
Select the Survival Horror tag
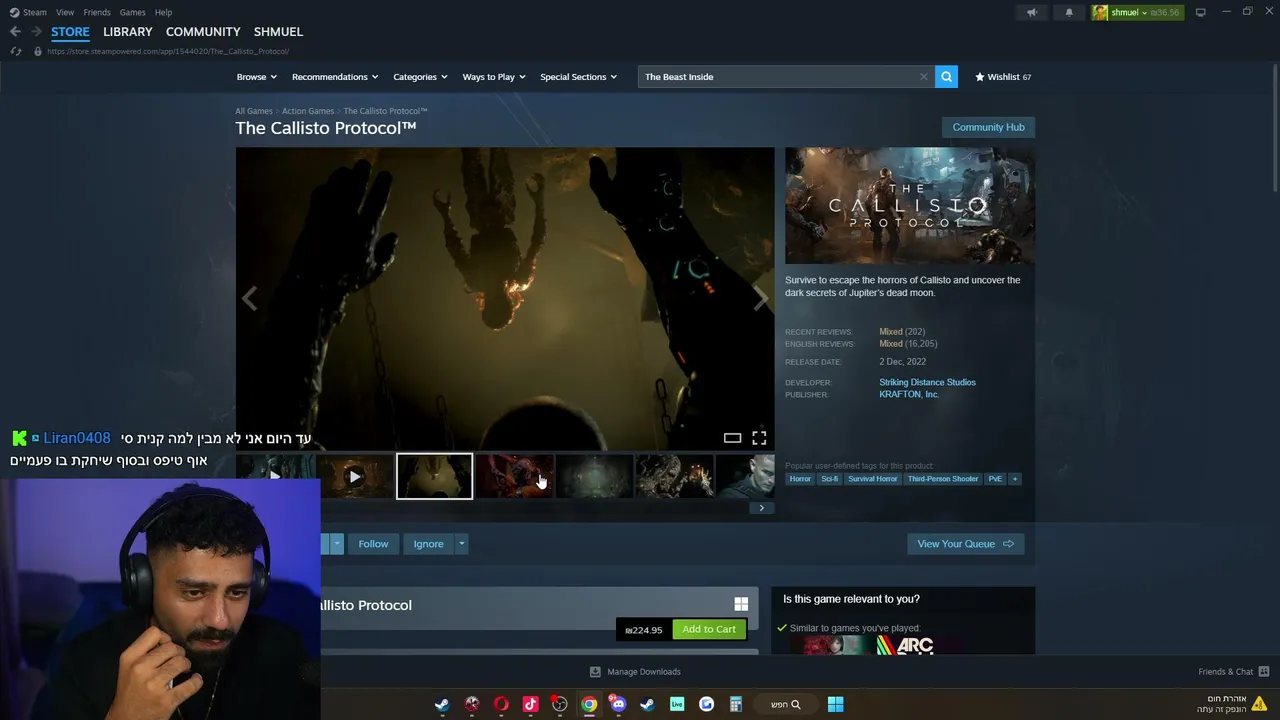pyautogui.click(x=873, y=479)
